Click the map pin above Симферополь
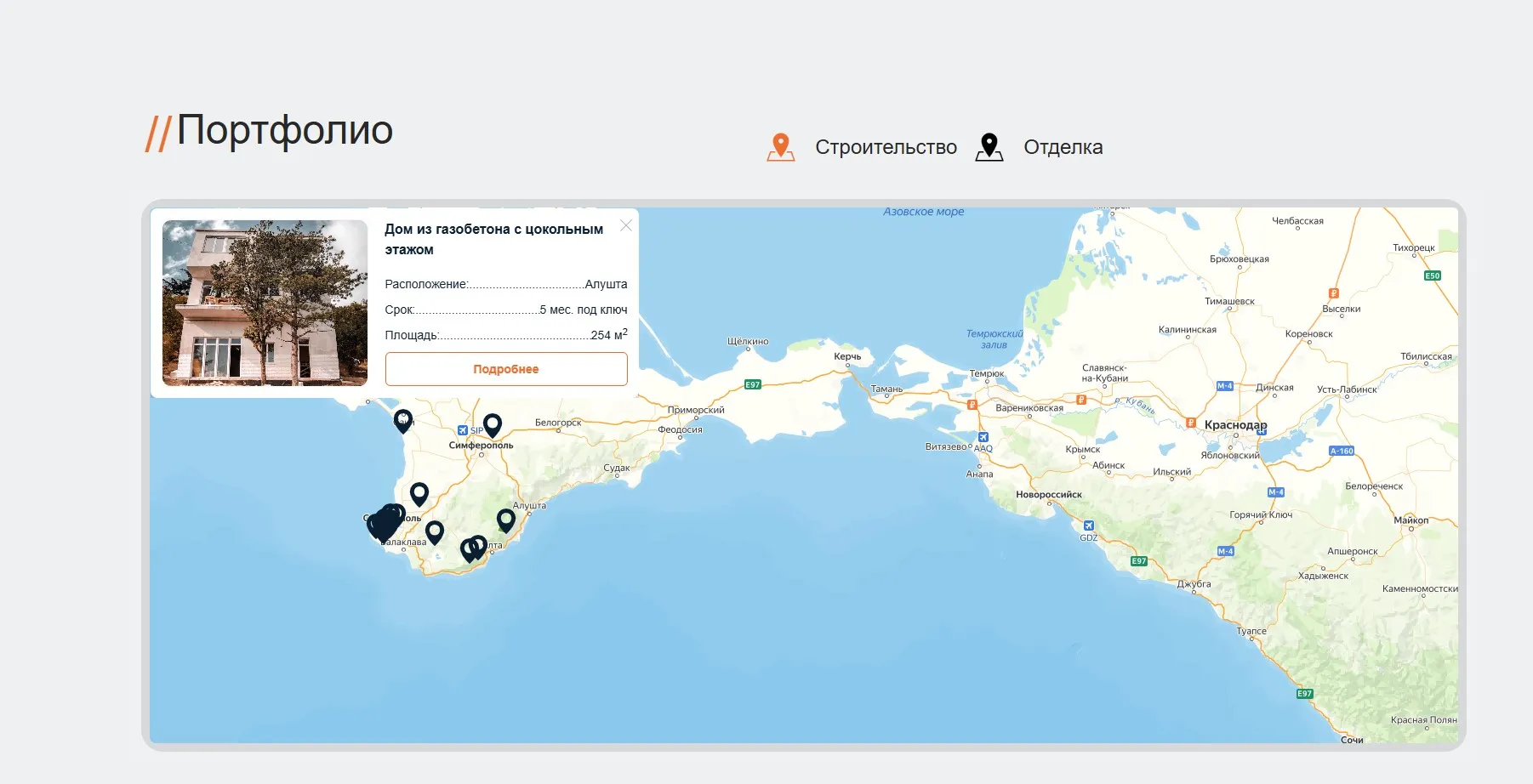 click(x=493, y=424)
